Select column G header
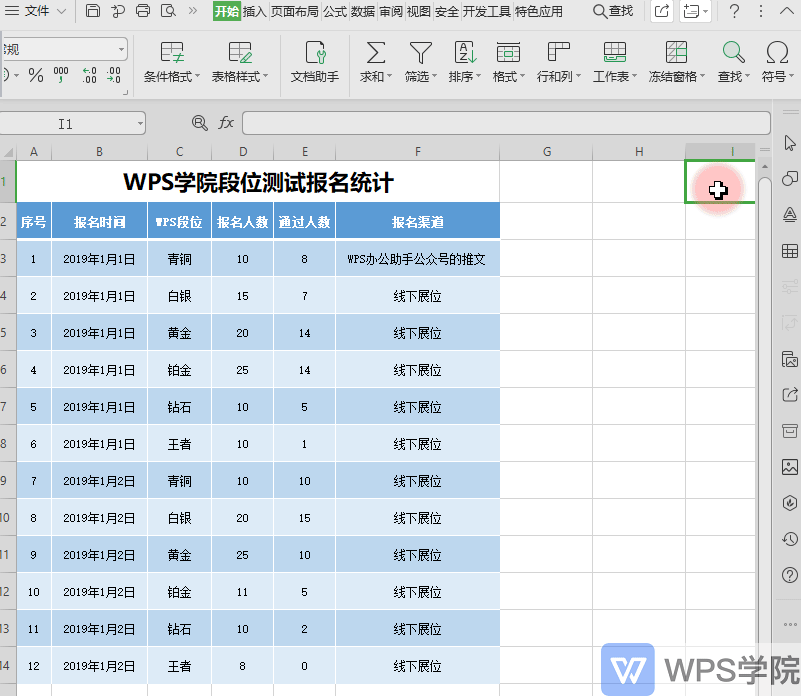 (x=546, y=152)
